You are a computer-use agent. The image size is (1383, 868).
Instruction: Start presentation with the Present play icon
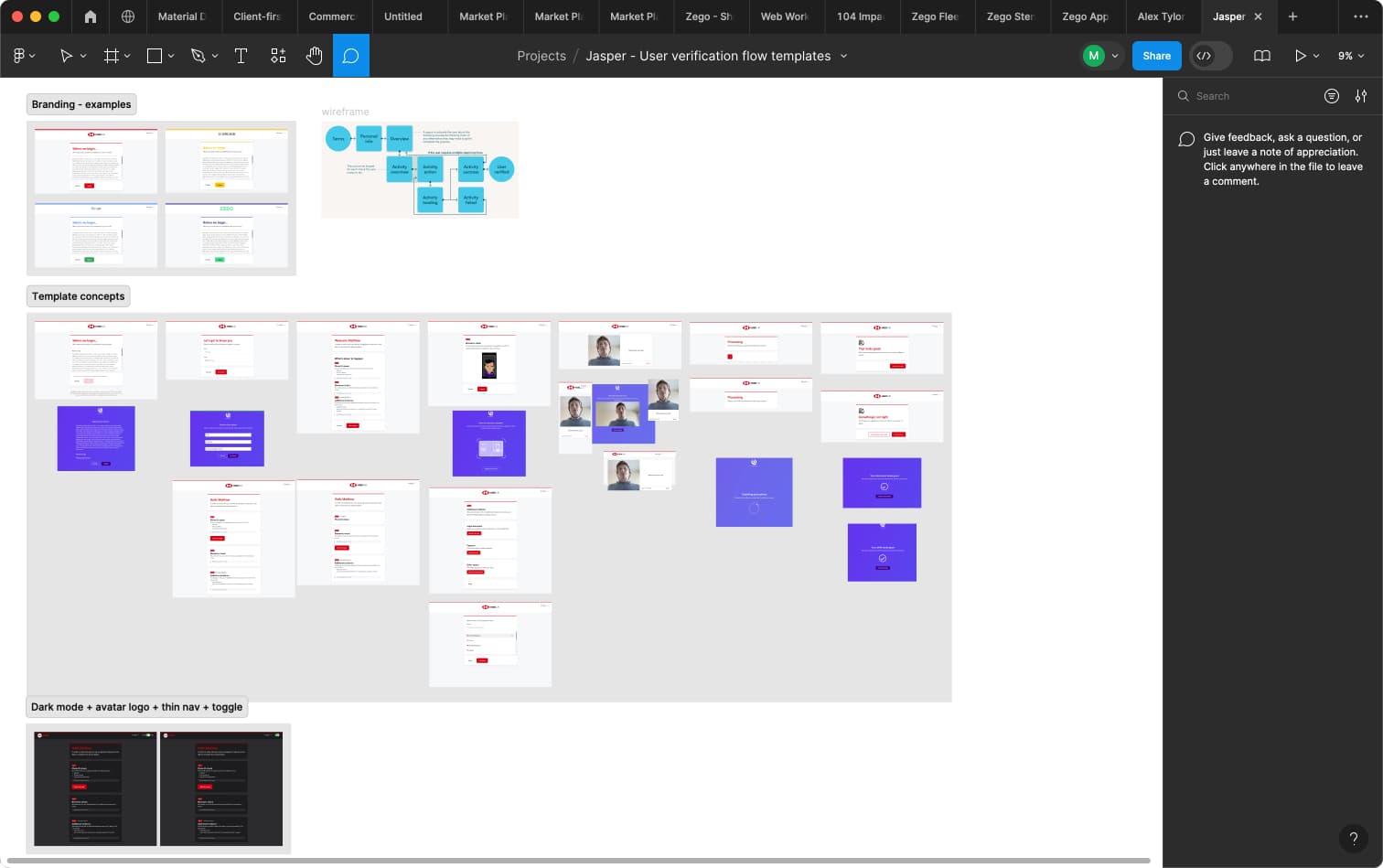point(1300,56)
